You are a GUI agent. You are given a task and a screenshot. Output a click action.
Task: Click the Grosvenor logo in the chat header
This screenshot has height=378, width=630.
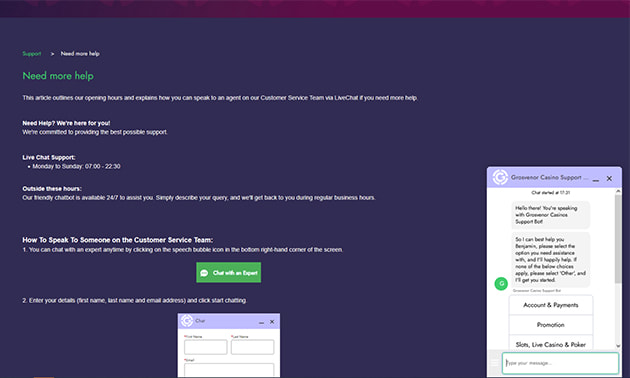click(x=500, y=177)
